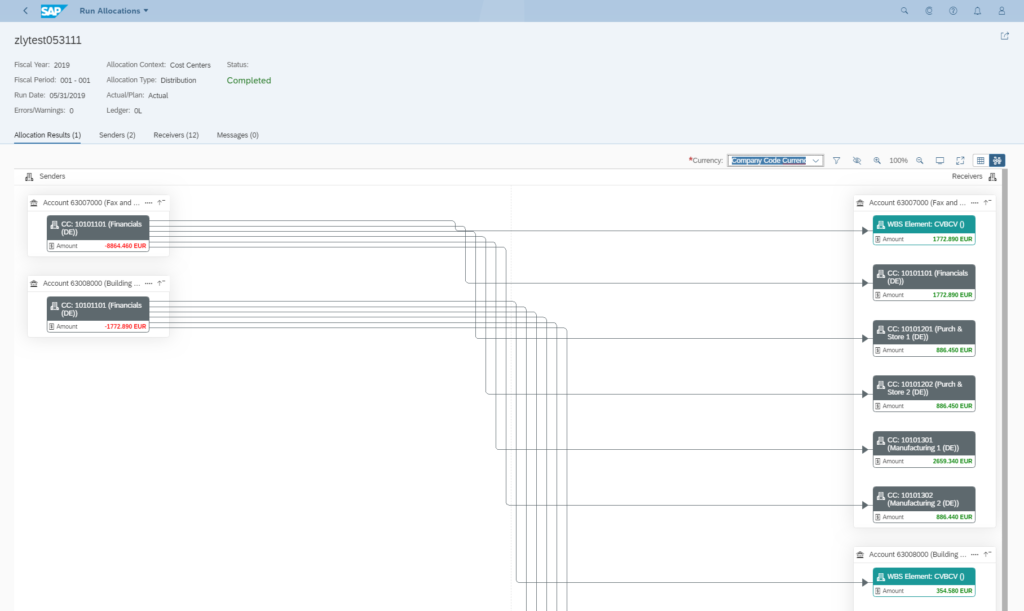Switch to table view toggle
Image resolution: width=1024 pixels, height=611 pixels.
[981, 160]
